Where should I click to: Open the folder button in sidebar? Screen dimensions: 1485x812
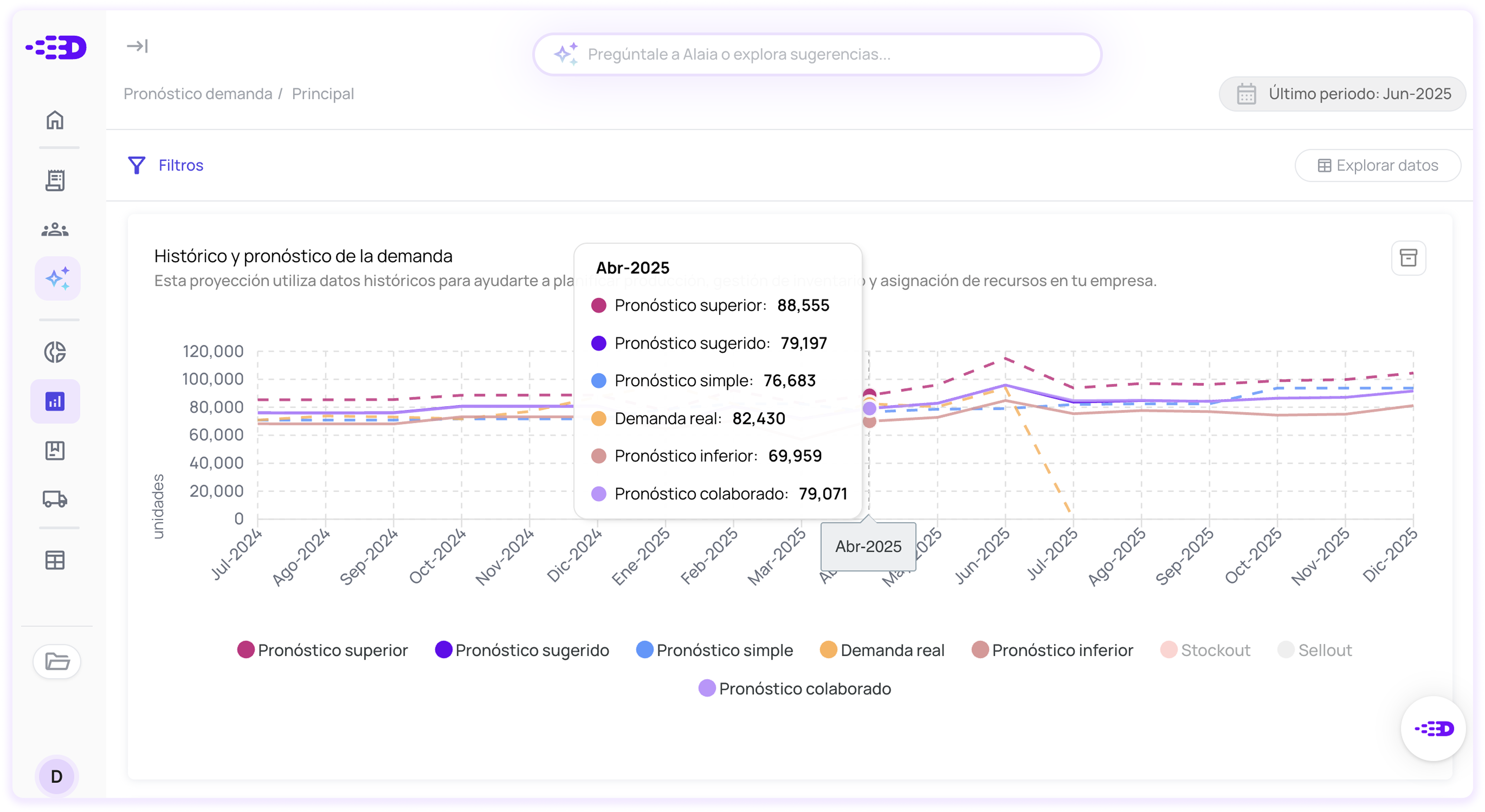click(56, 661)
